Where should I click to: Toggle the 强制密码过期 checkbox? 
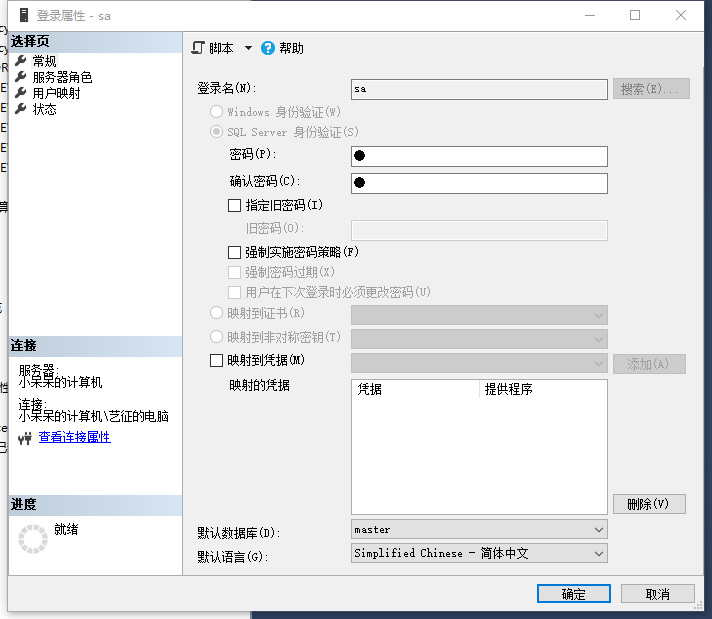tap(234, 272)
